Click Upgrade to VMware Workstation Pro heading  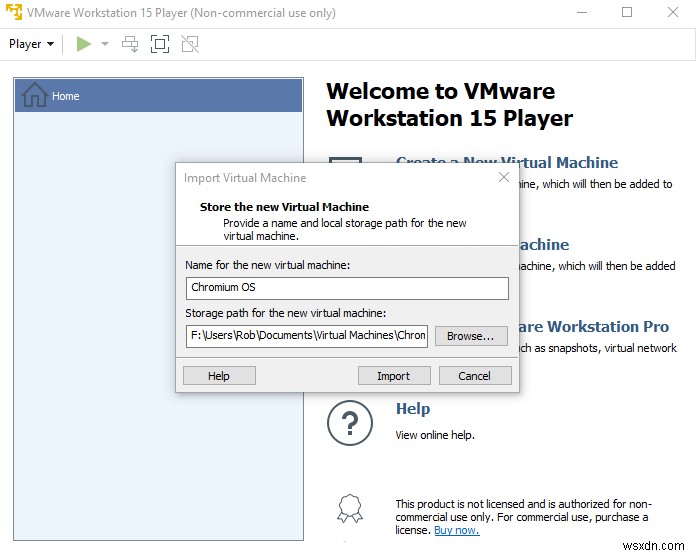click(x=593, y=327)
